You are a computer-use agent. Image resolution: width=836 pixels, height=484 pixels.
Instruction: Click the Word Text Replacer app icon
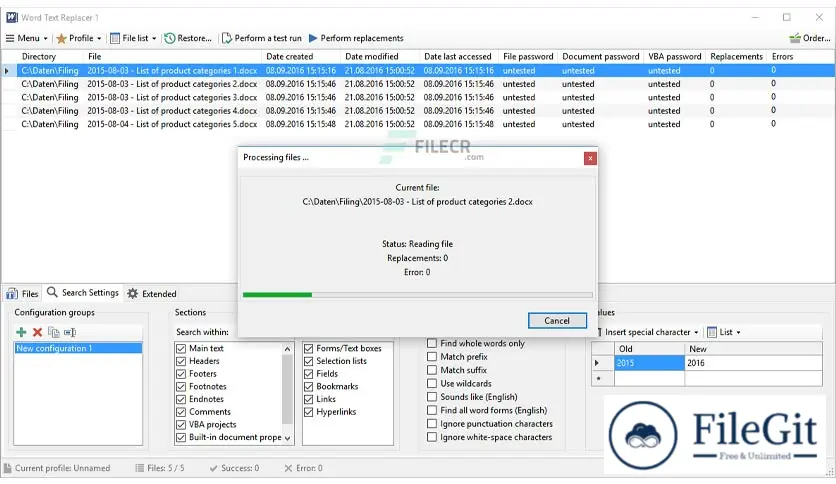tap(12, 17)
